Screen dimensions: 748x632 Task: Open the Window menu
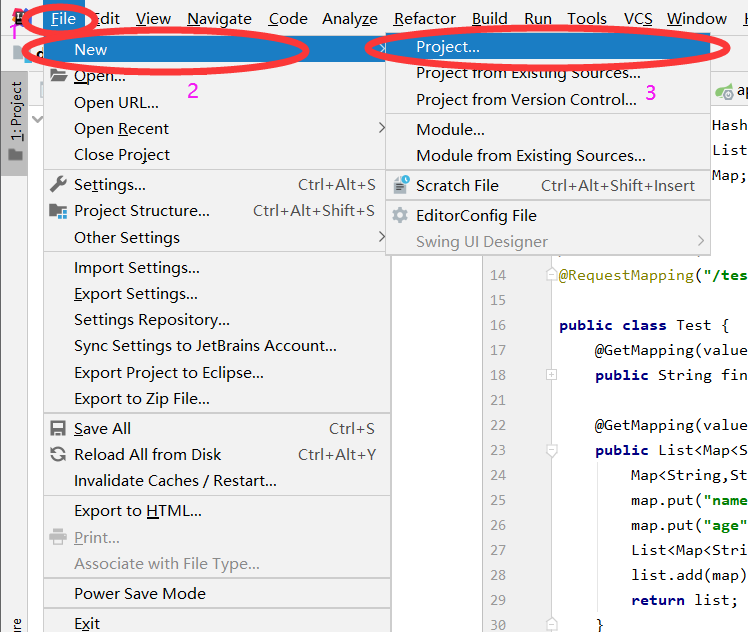pos(696,19)
